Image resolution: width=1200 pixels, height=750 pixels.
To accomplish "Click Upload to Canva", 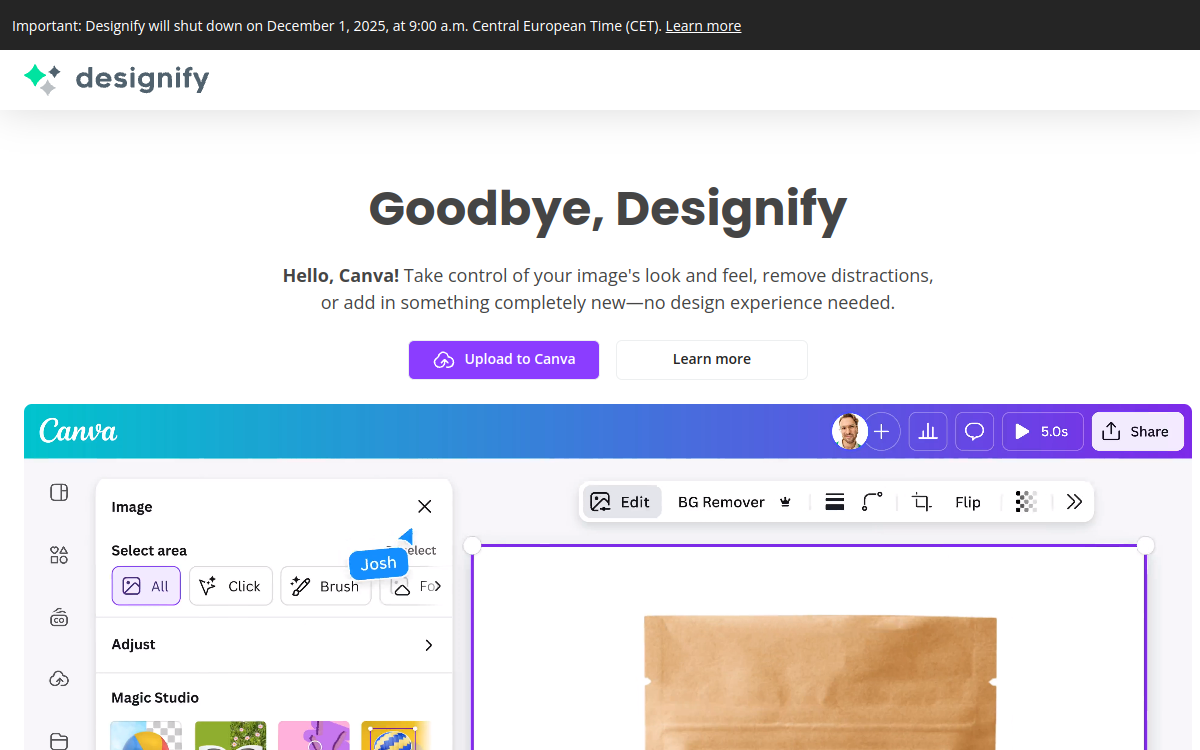I will [503, 359].
